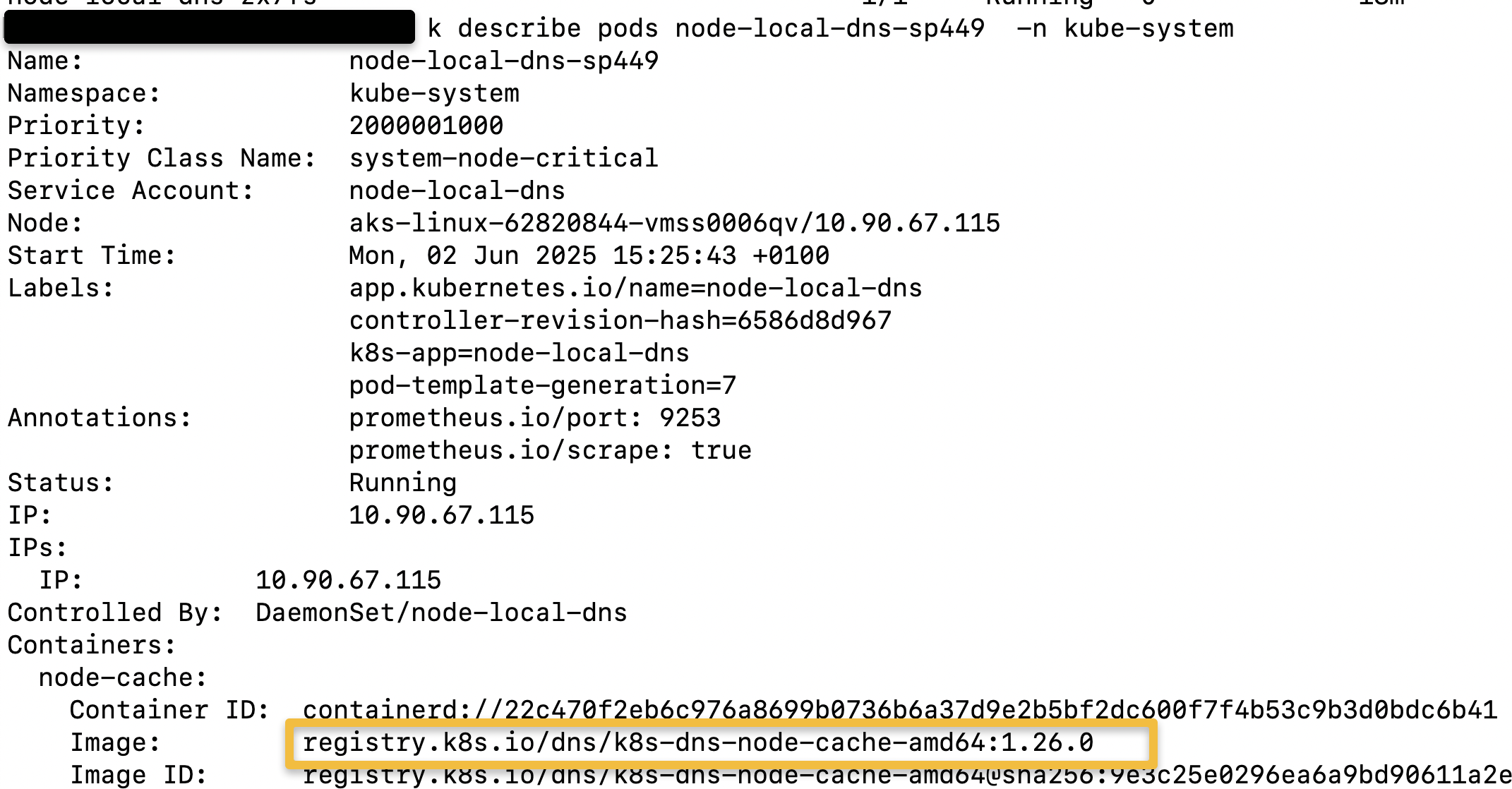Image resolution: width=1512 pixels, height=789 pixels.
Task: Click the highlighted image registry.k8s.io version text
Action: click(698, 742)
